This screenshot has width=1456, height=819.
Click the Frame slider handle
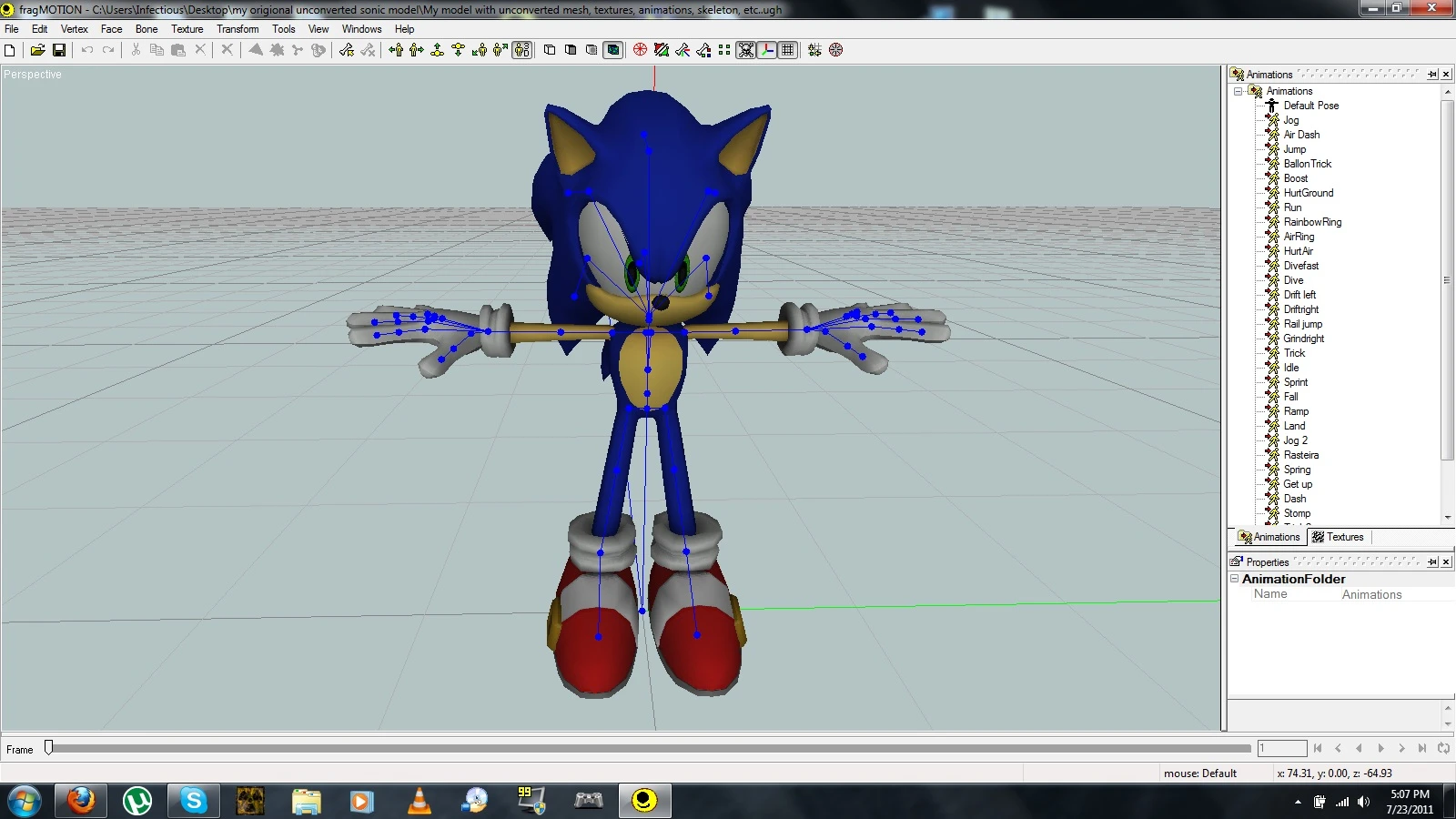coord(49,747)
